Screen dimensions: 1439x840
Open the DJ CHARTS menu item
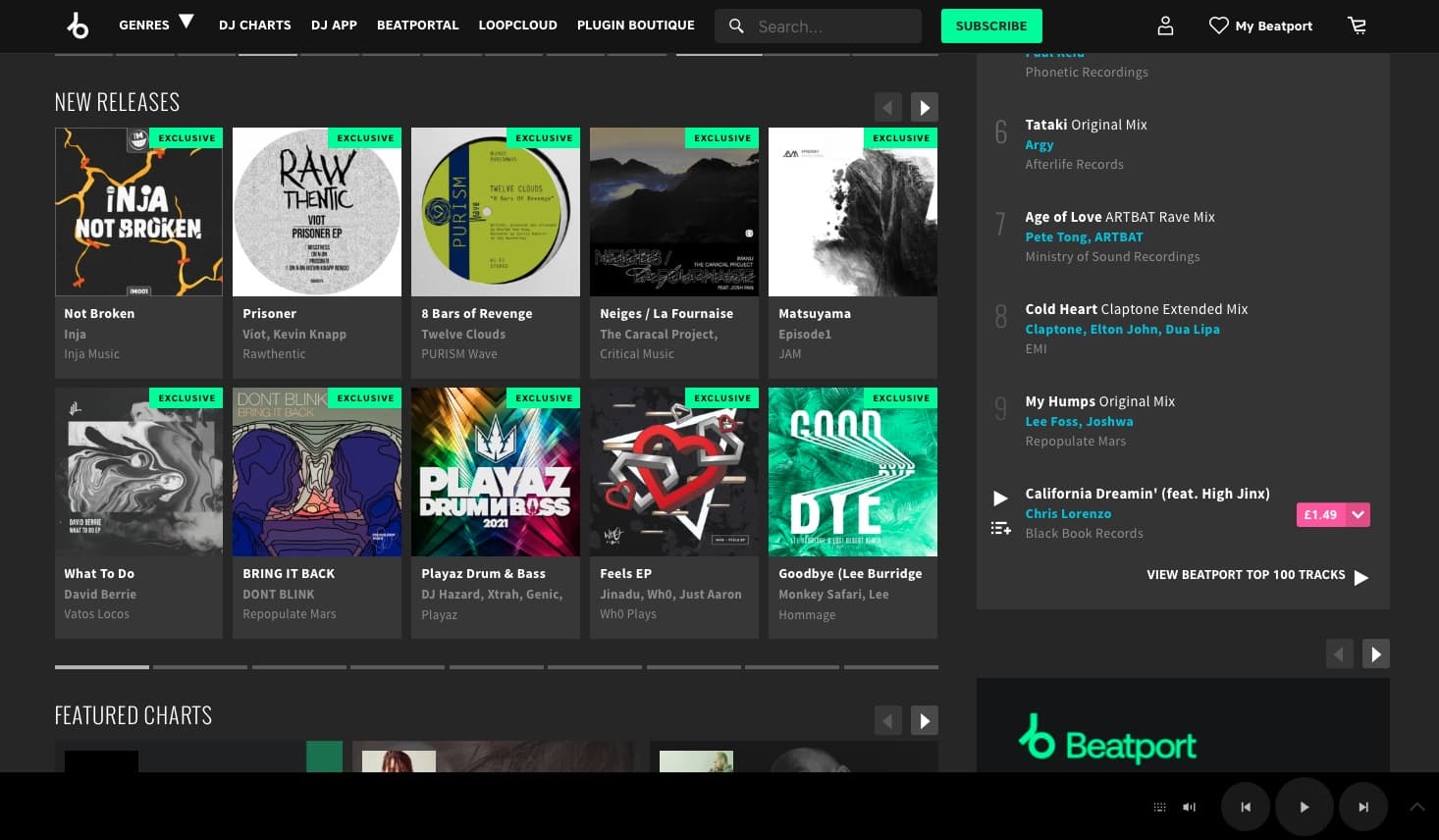(254, 25)
